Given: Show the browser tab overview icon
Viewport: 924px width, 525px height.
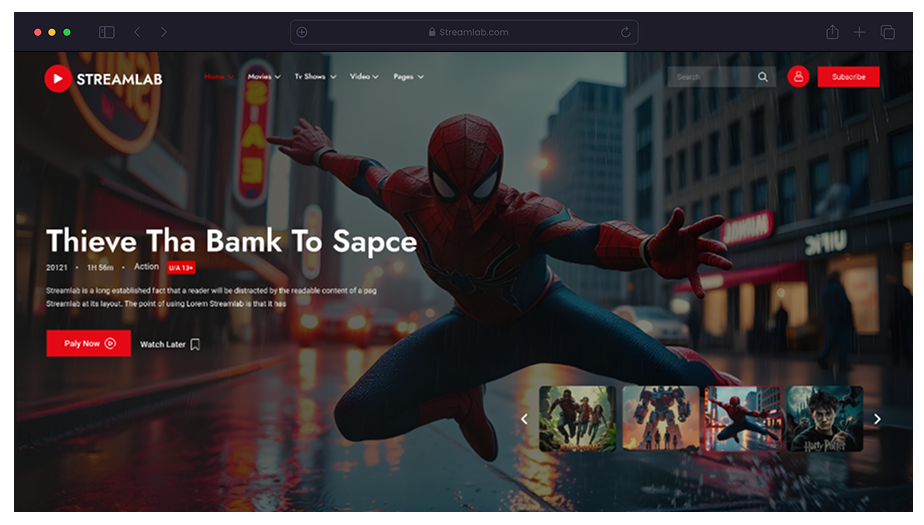Looking at the screenshot, I should point(887,32).
